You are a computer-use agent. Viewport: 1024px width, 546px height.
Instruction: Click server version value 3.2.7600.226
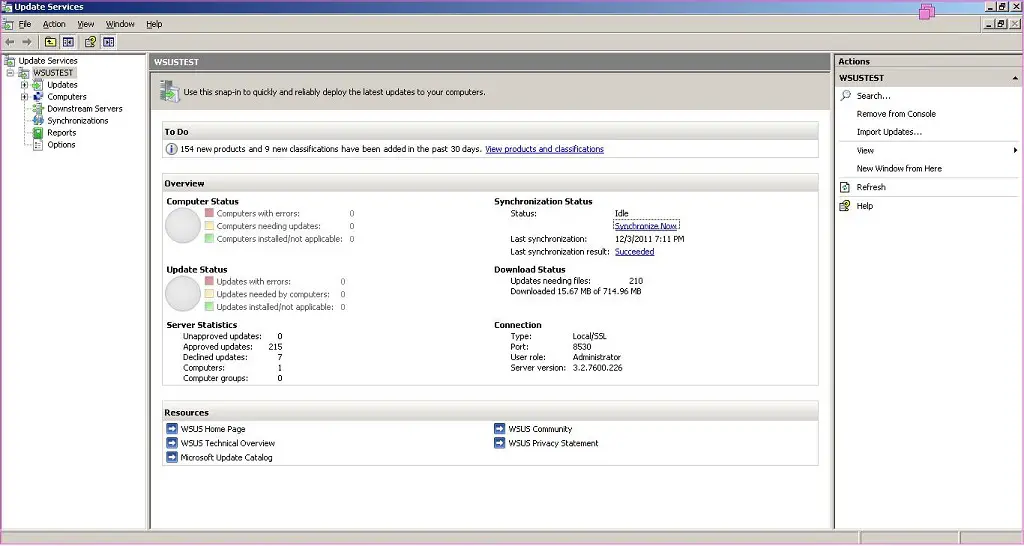[598, 368]
